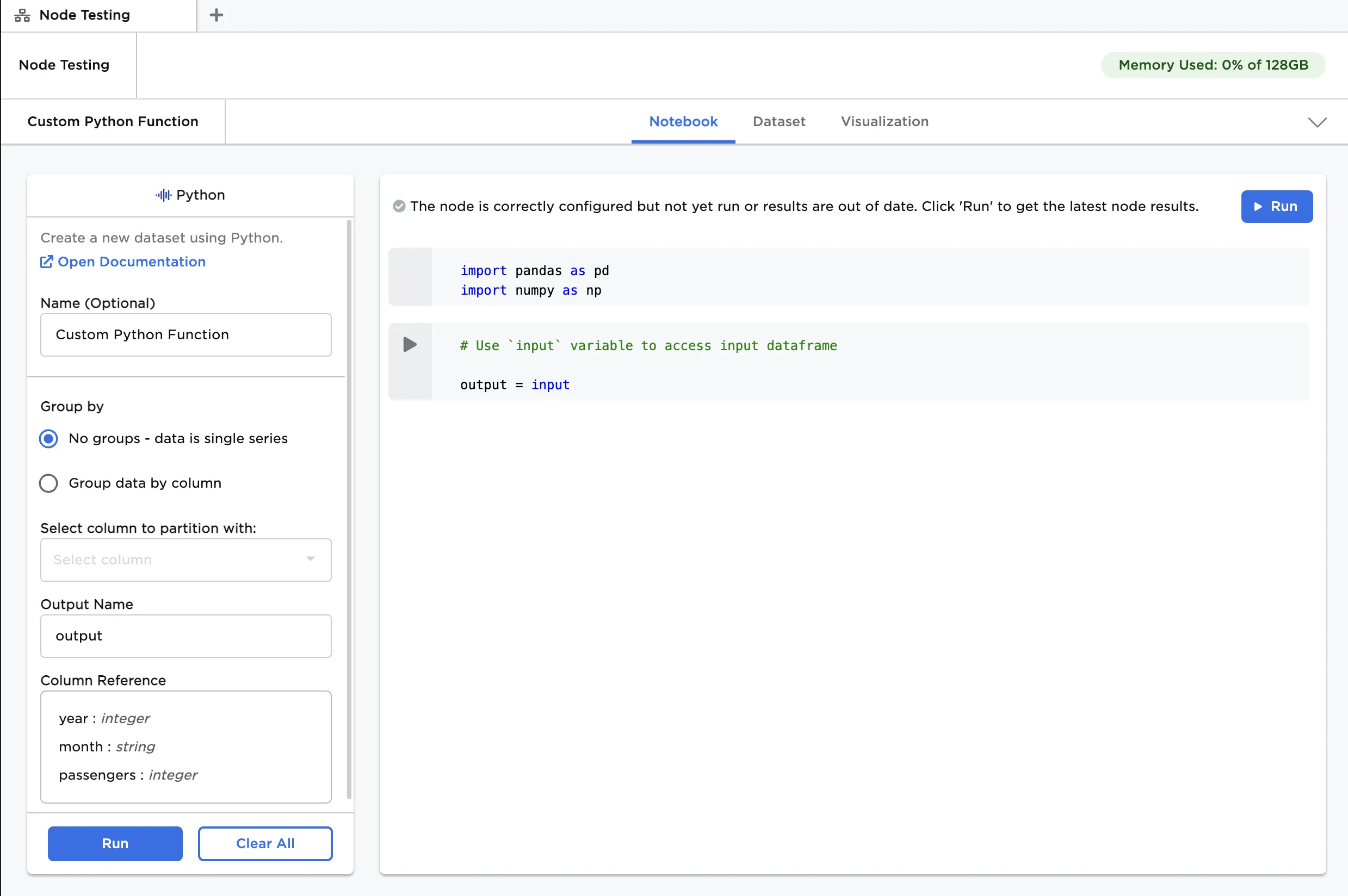
Task: Click the dropdown arrow in partition column field
Action: 311,559
